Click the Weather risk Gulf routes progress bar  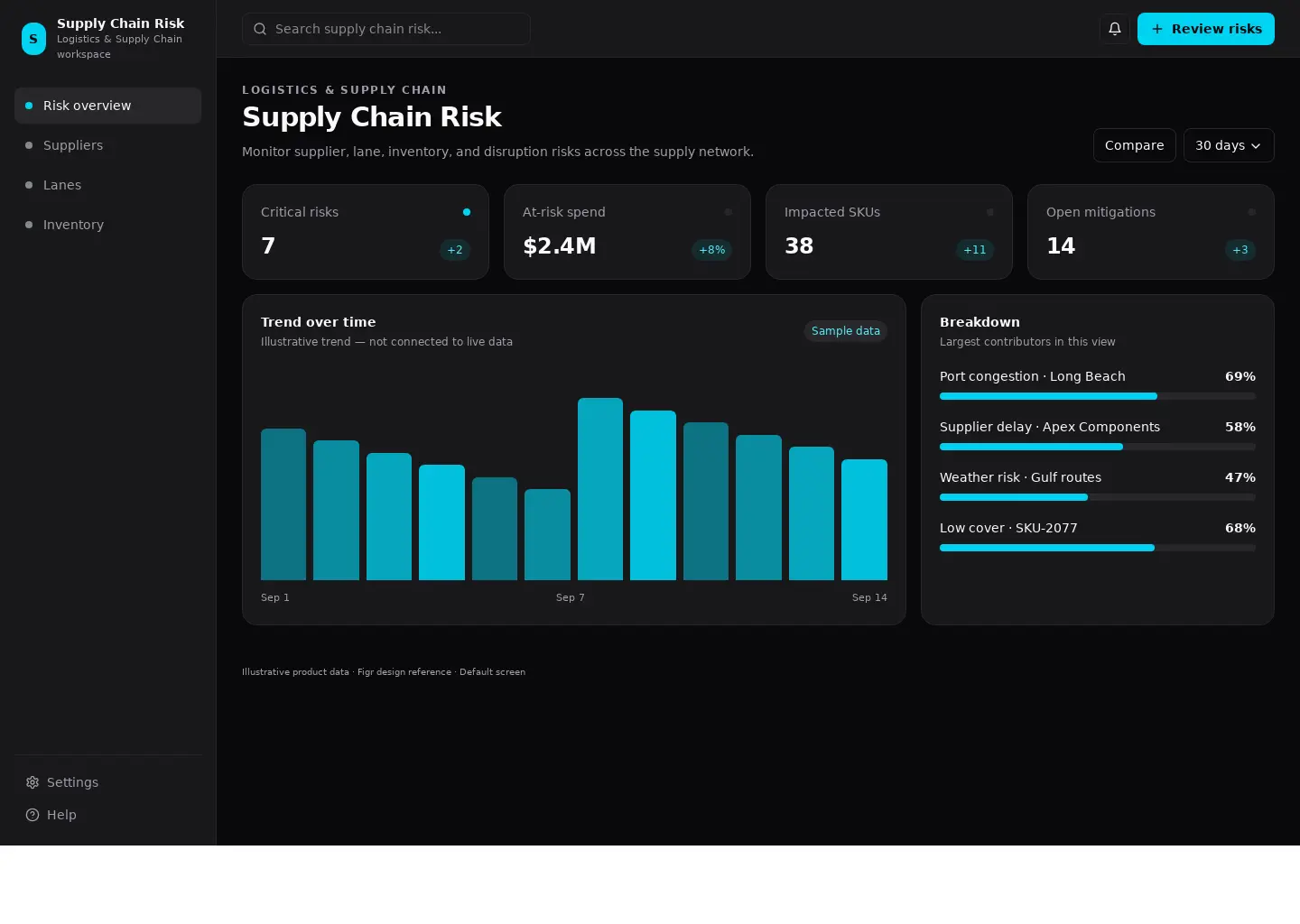[x=1098, y=497]
